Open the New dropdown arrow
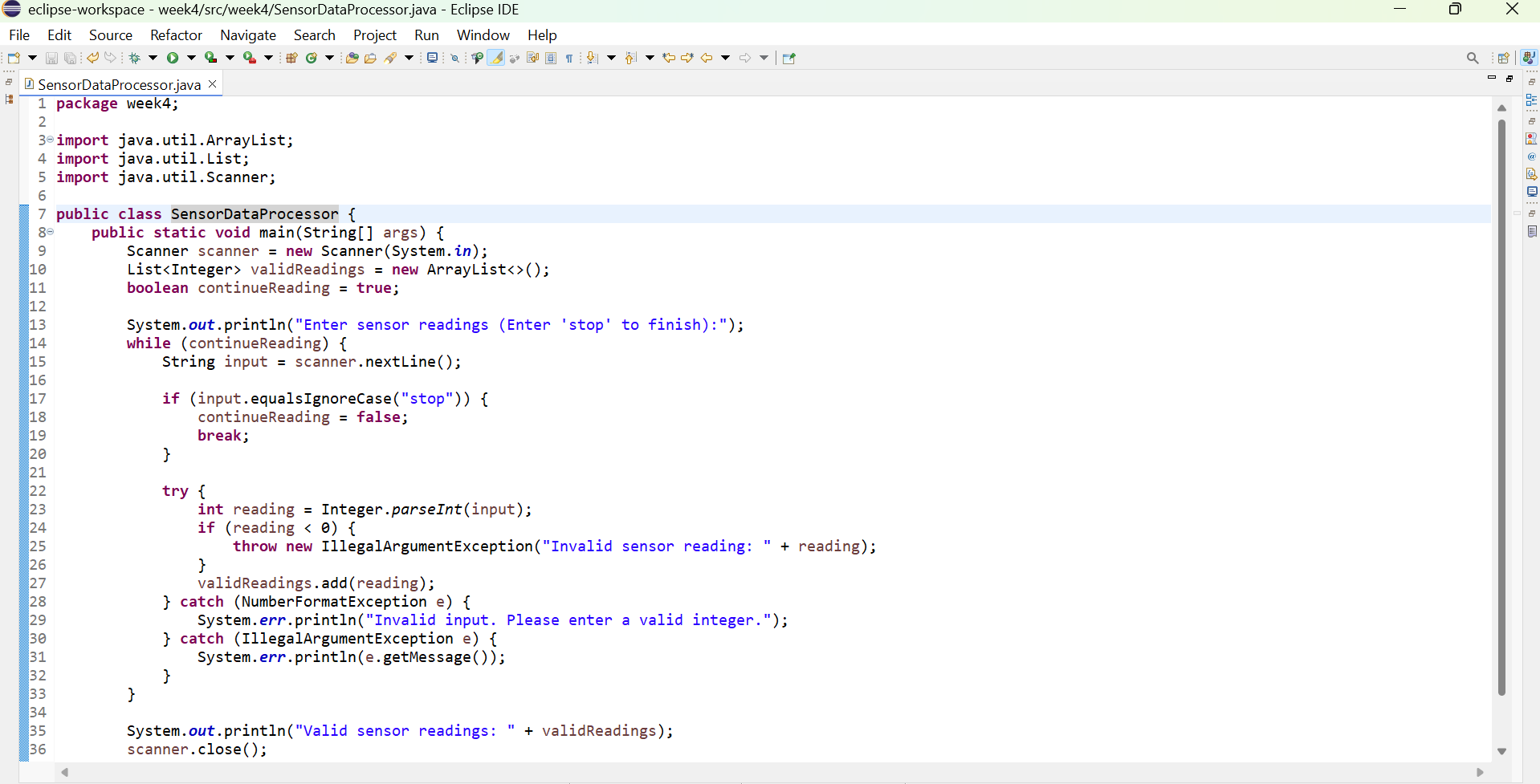 (32, 58)
